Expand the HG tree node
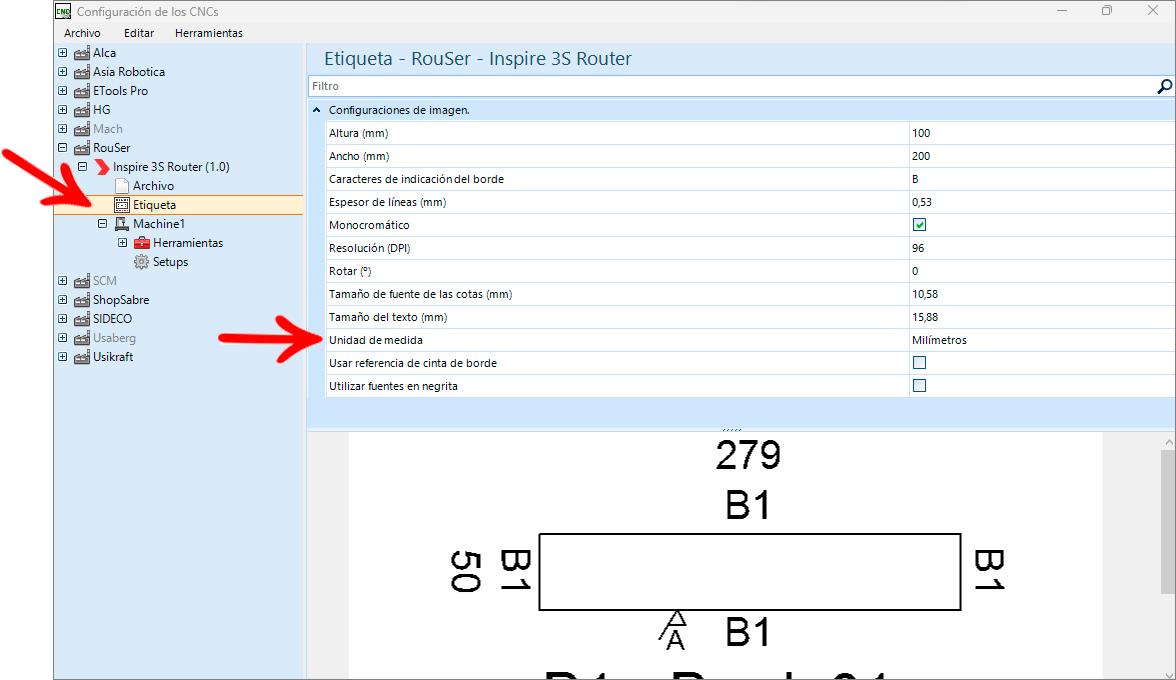 (x=62, y=110)
